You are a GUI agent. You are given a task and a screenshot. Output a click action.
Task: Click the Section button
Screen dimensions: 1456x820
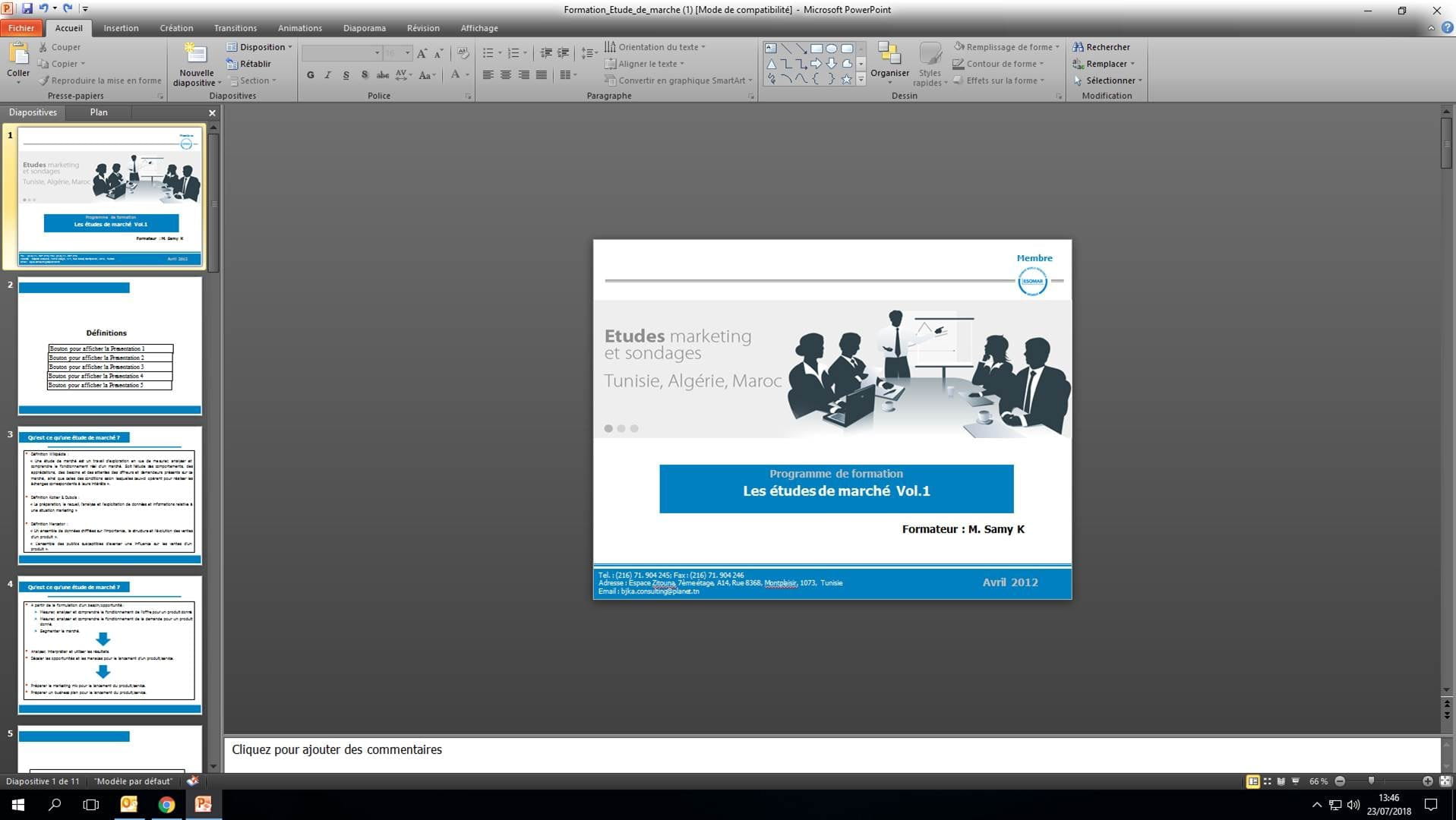(252, 80)
